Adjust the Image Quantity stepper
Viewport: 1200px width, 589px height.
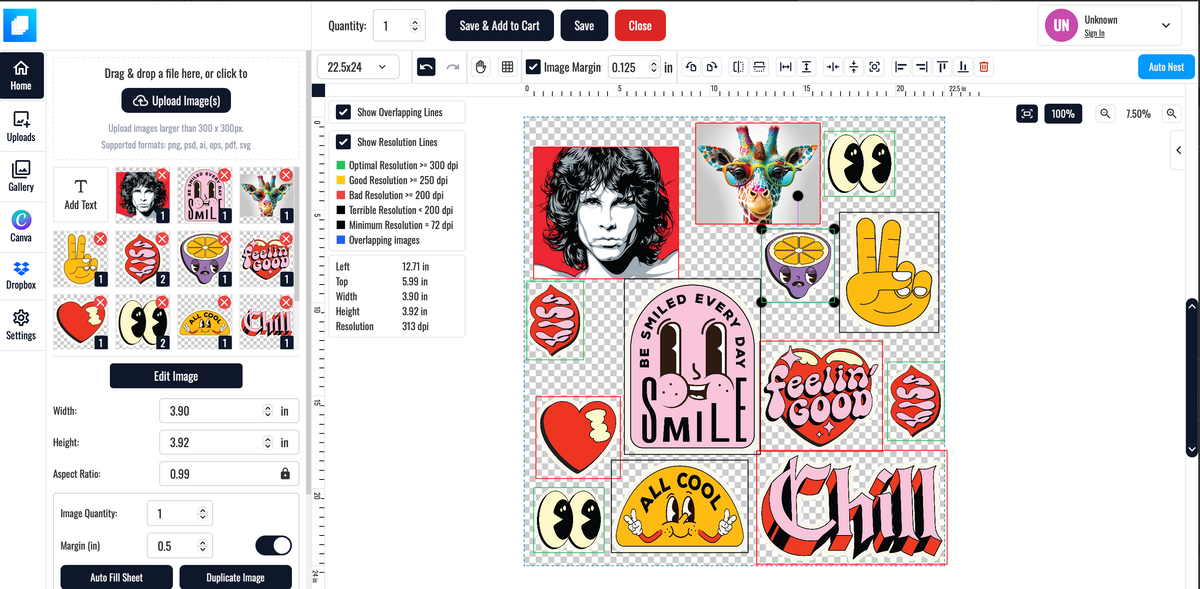point(202,514)
